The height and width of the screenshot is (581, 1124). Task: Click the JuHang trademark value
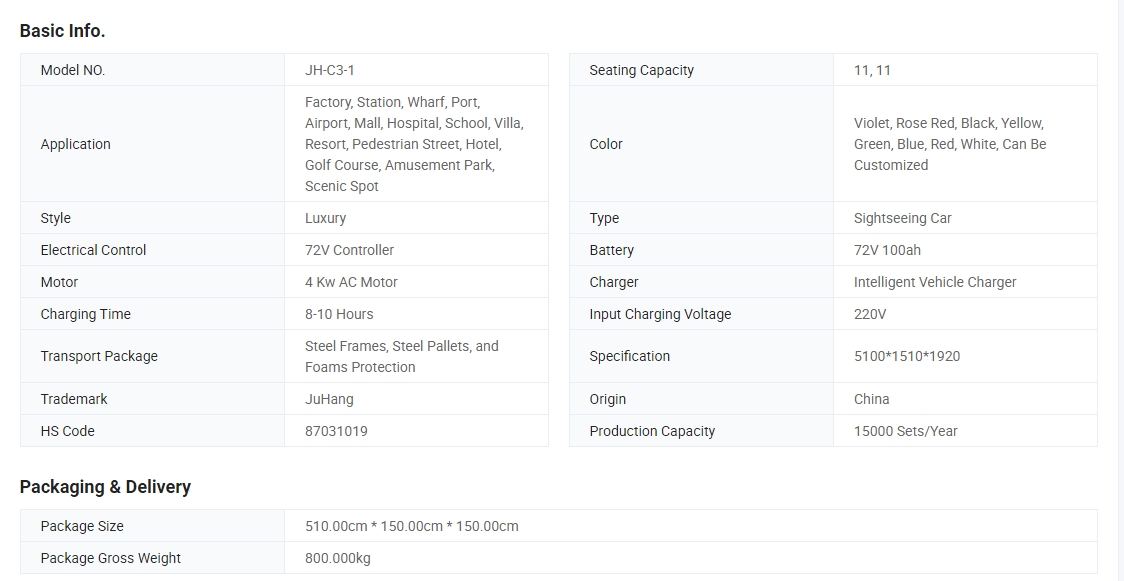coord(329,399)
